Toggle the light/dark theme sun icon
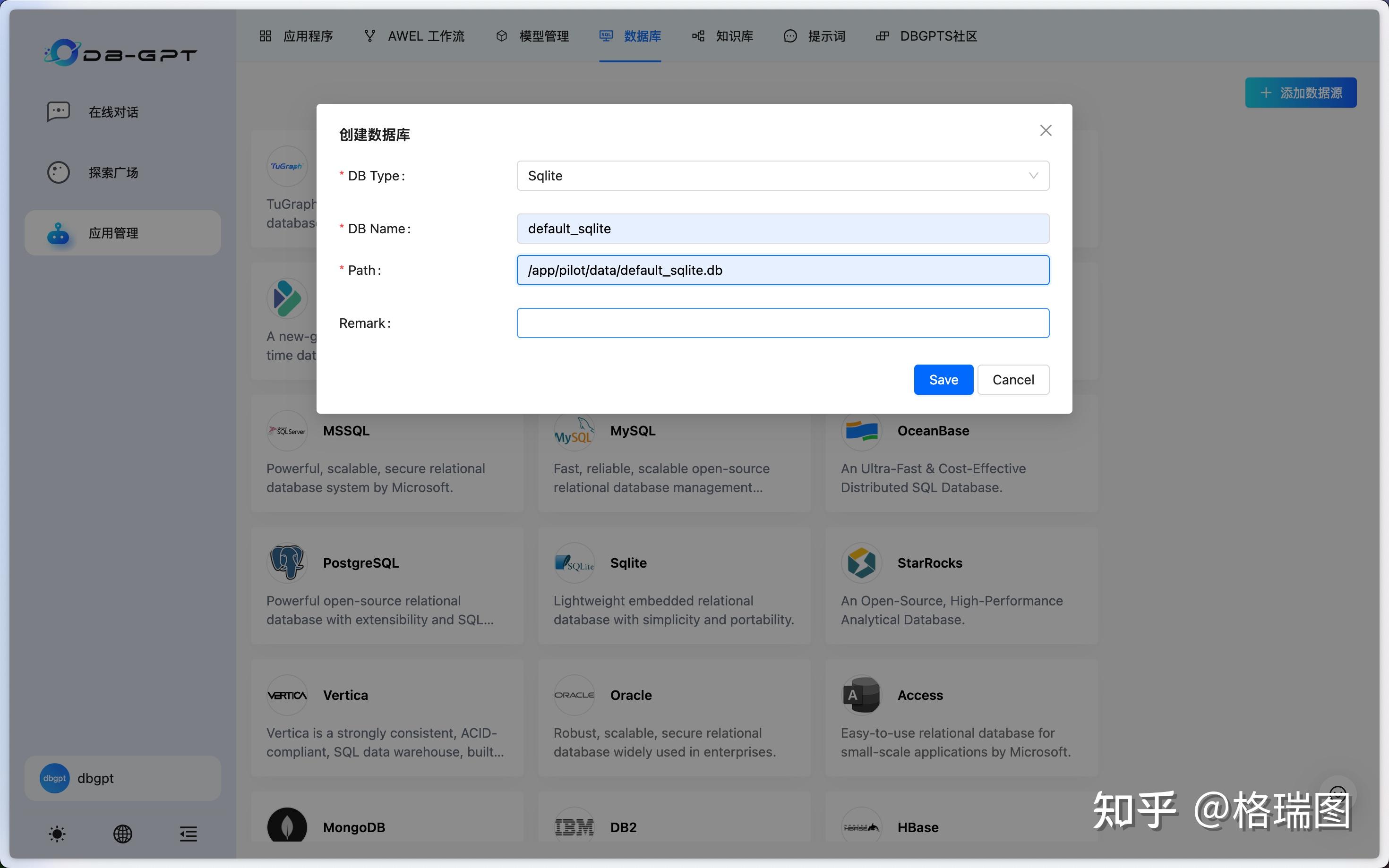 57,834
